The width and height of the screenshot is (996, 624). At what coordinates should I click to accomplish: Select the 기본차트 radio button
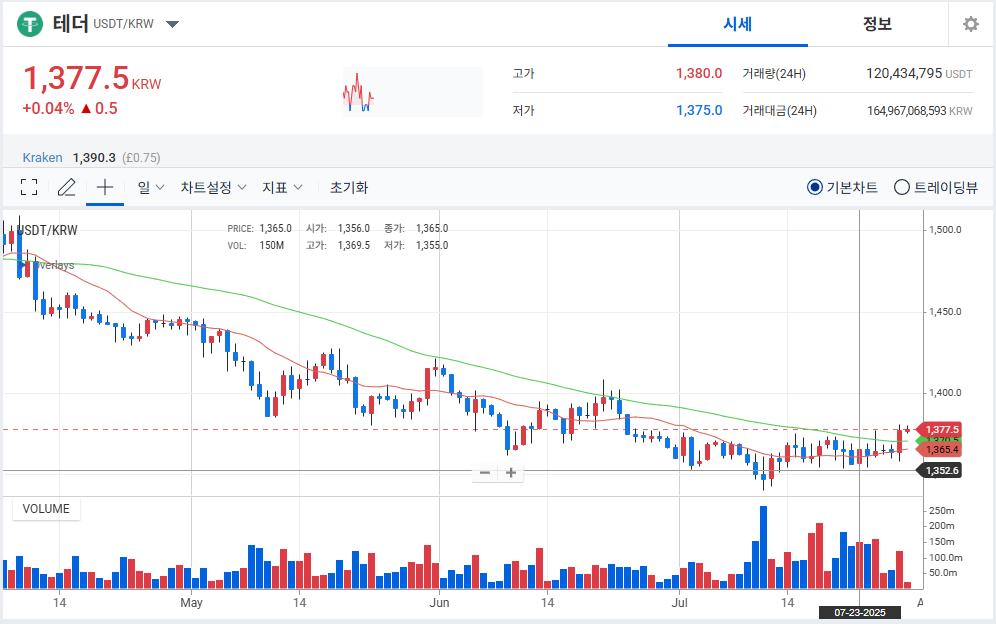[x=814, y=187]
